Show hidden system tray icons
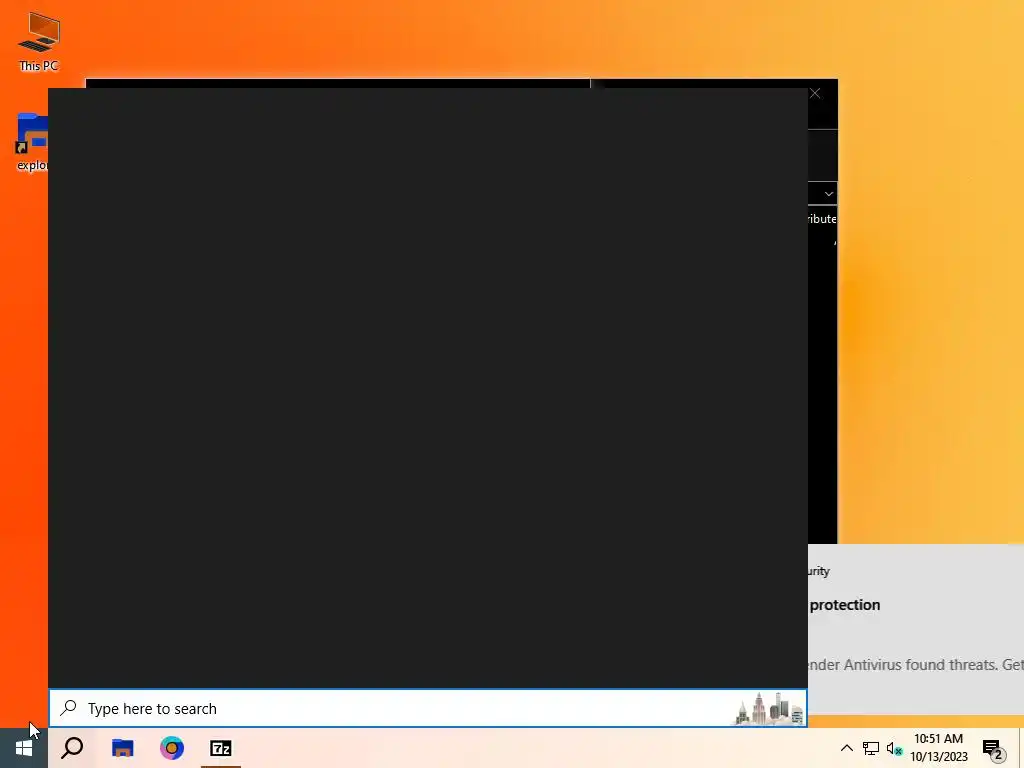The width and height of the screenshot is (1024, 768). [x=846, y=748]
